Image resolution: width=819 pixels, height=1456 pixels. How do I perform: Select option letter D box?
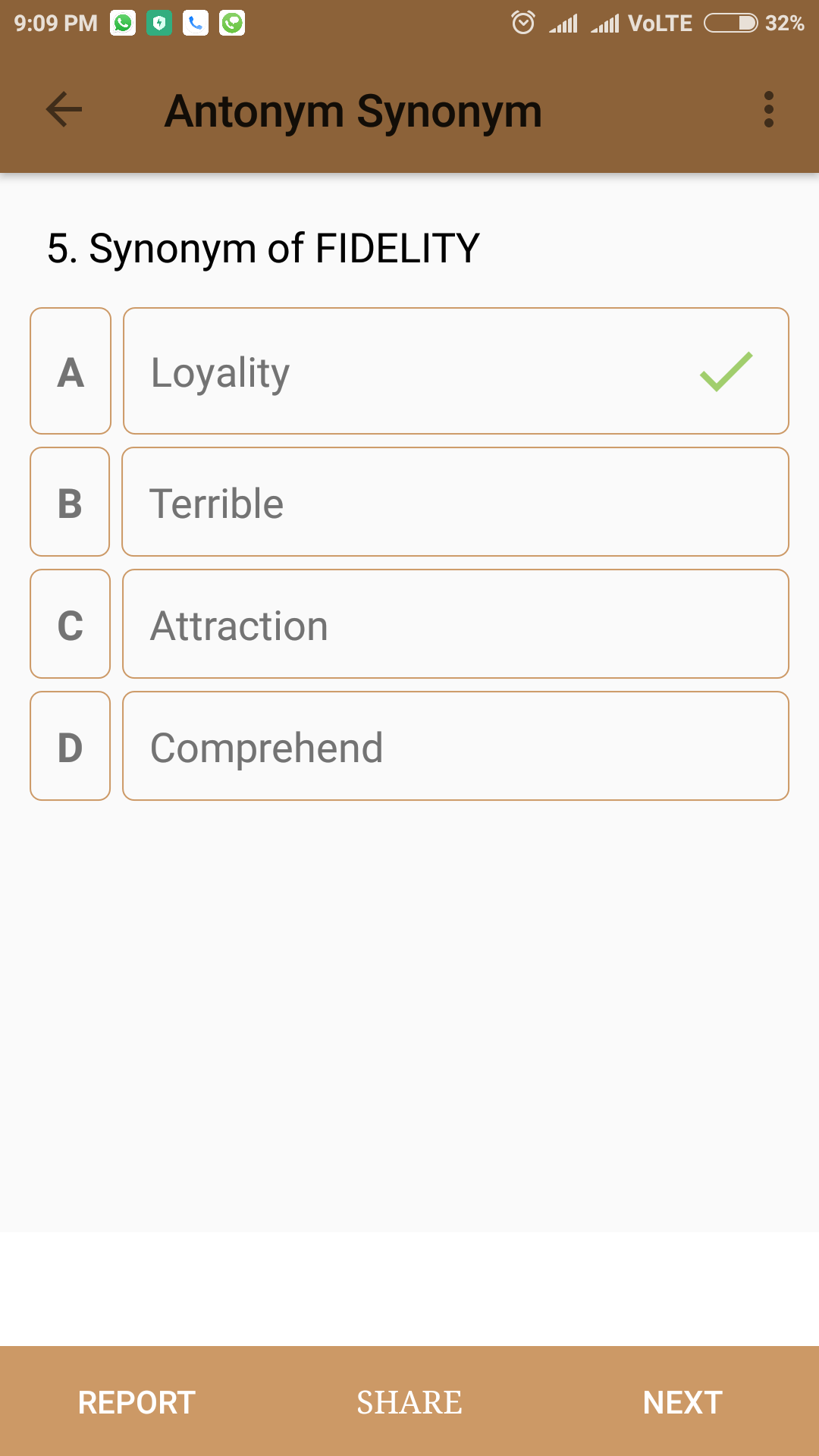pos(70,746)
